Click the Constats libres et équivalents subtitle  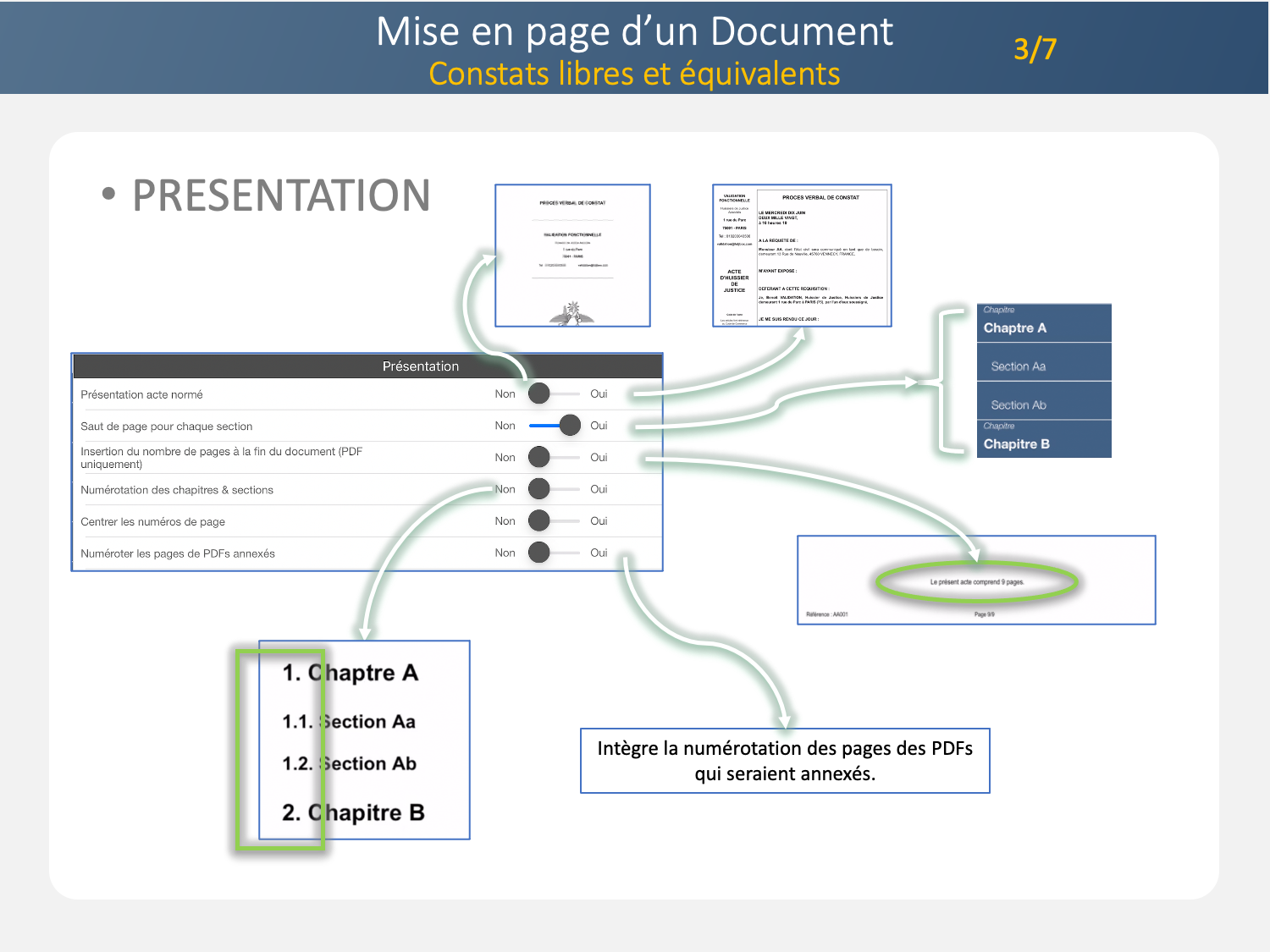pyautogui.click(x=634, y=74)
